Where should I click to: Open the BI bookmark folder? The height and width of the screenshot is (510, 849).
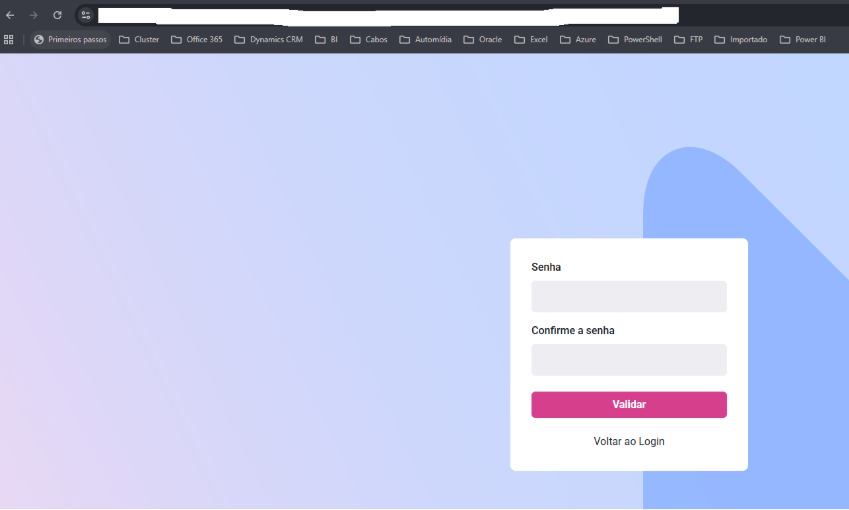coord(326,40)
